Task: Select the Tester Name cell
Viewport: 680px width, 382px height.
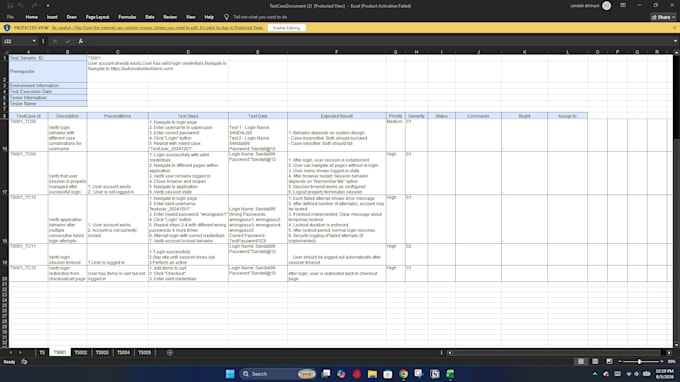Action: (x=48, y=104)
